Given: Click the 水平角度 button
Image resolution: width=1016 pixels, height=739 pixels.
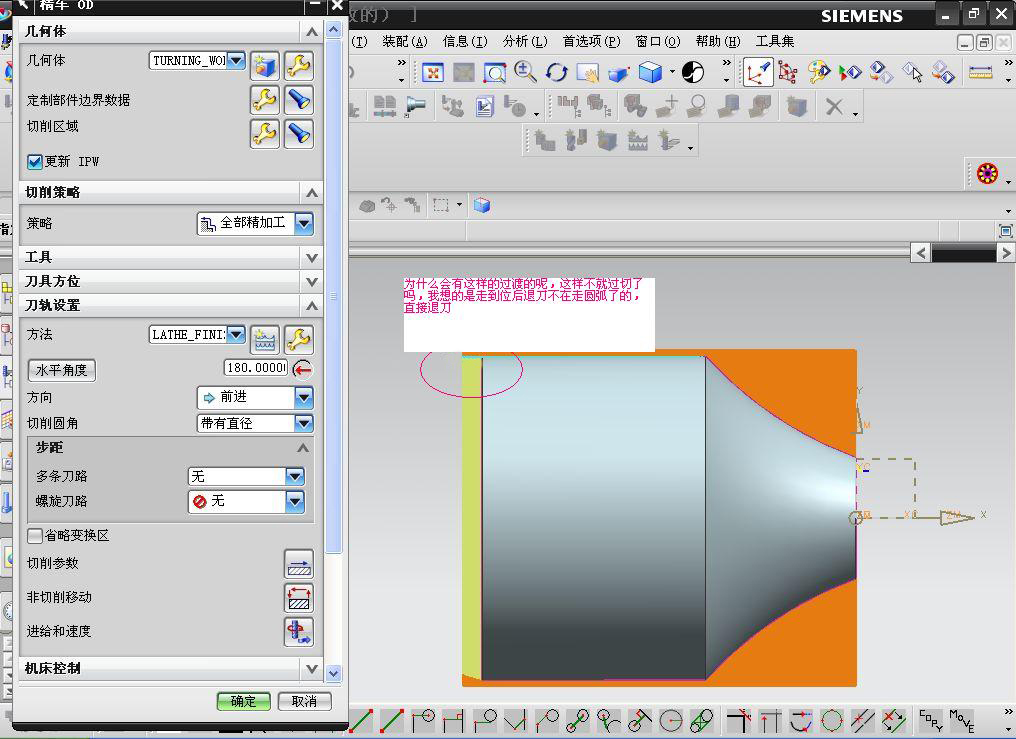Looking at the screenshot, I should (x=62, y=370).
